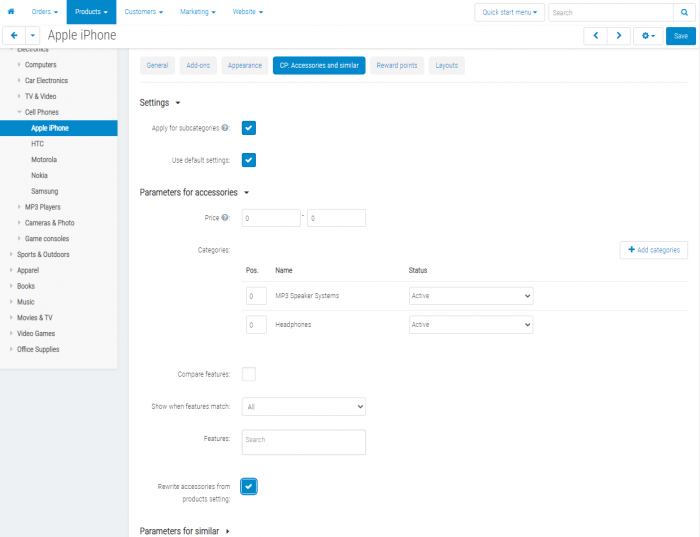Screen dimensions: 700x537
Task: Open the Products menu
Action: click(x=92, y=12)
